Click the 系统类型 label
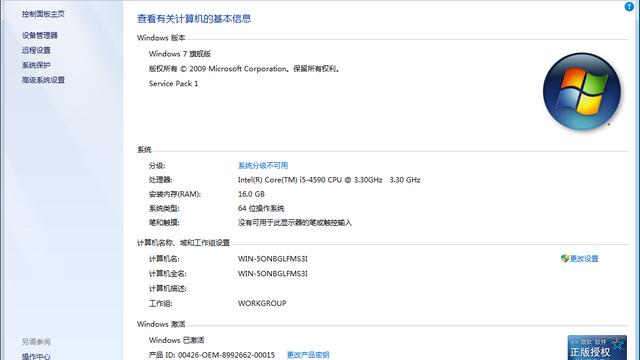 tap(164, 208)
